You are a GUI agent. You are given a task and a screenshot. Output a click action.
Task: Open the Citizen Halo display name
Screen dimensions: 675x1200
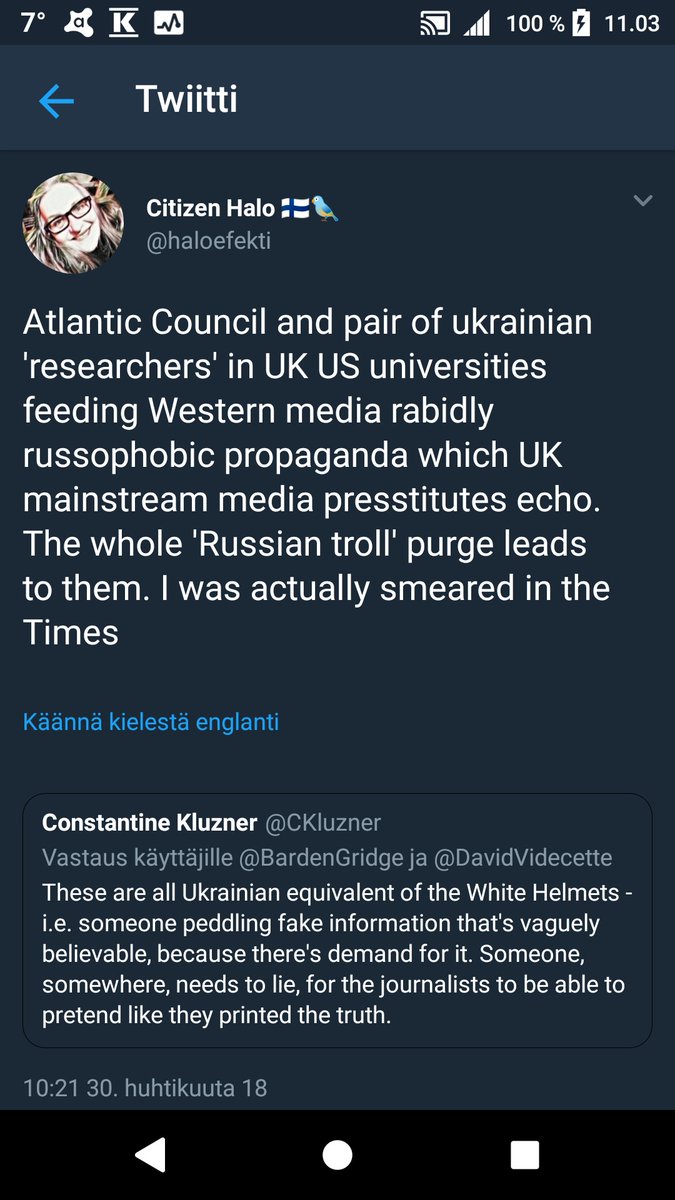pyautogui.click(x=210, y=208)
